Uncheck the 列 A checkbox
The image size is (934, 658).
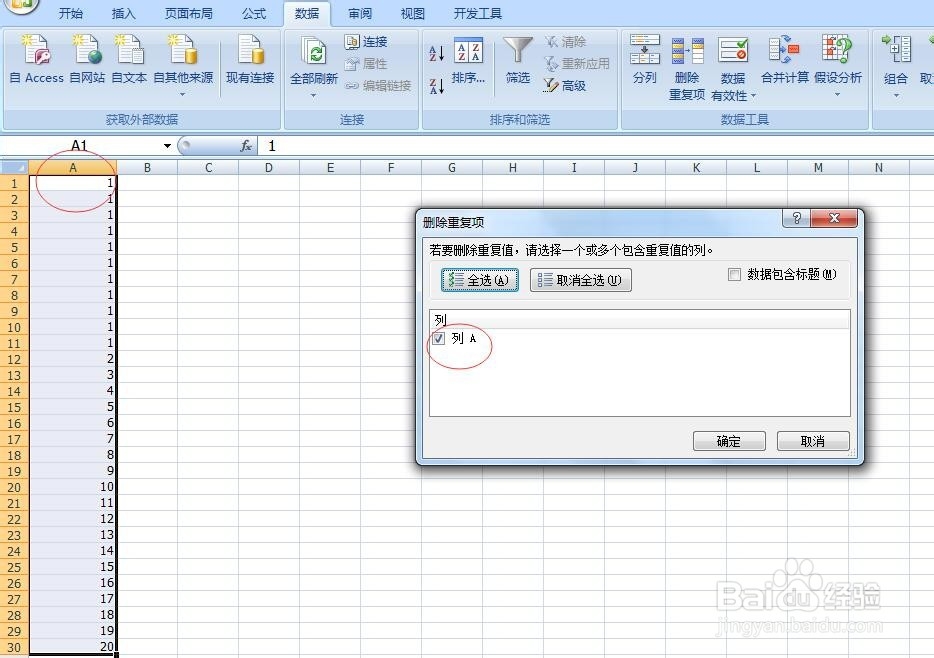coord(438,339)
